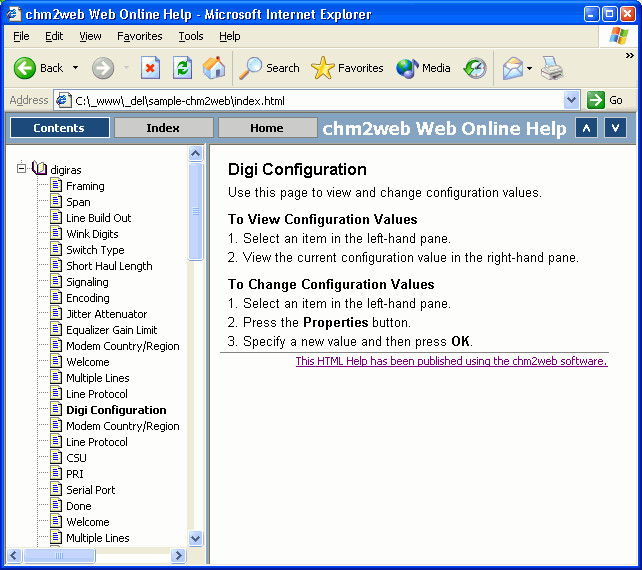This screenshot has width=642, height=570.
Task: Click the Wink Digits page icon
Action: pyautogui.click(x=56, y=233)
